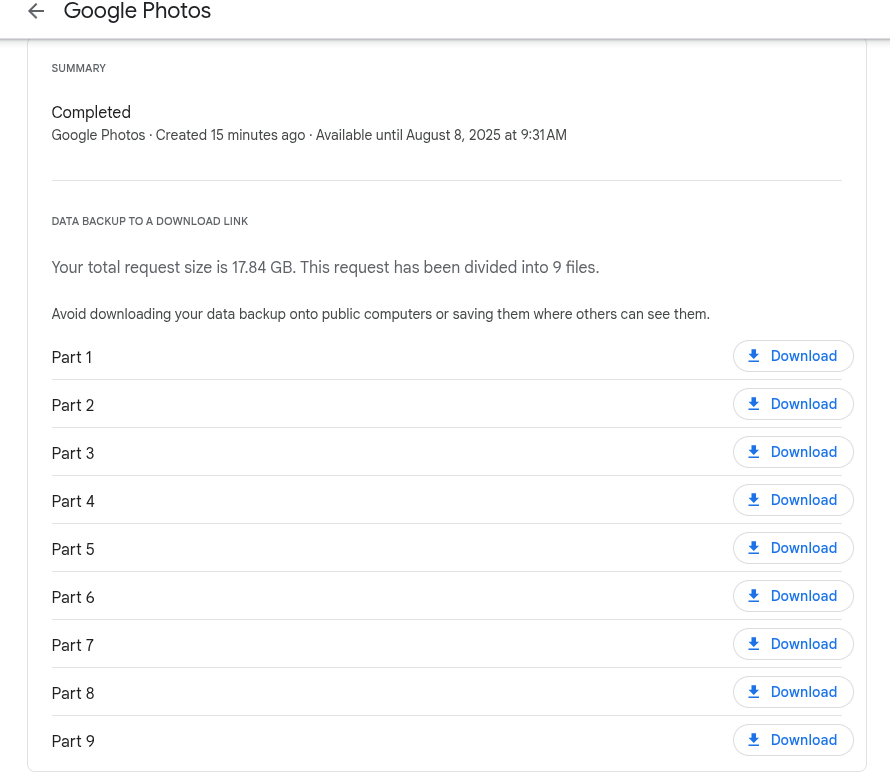Click the Part 4 label
This screenshot has width=890, height=783.
click(x=73, y=501)
